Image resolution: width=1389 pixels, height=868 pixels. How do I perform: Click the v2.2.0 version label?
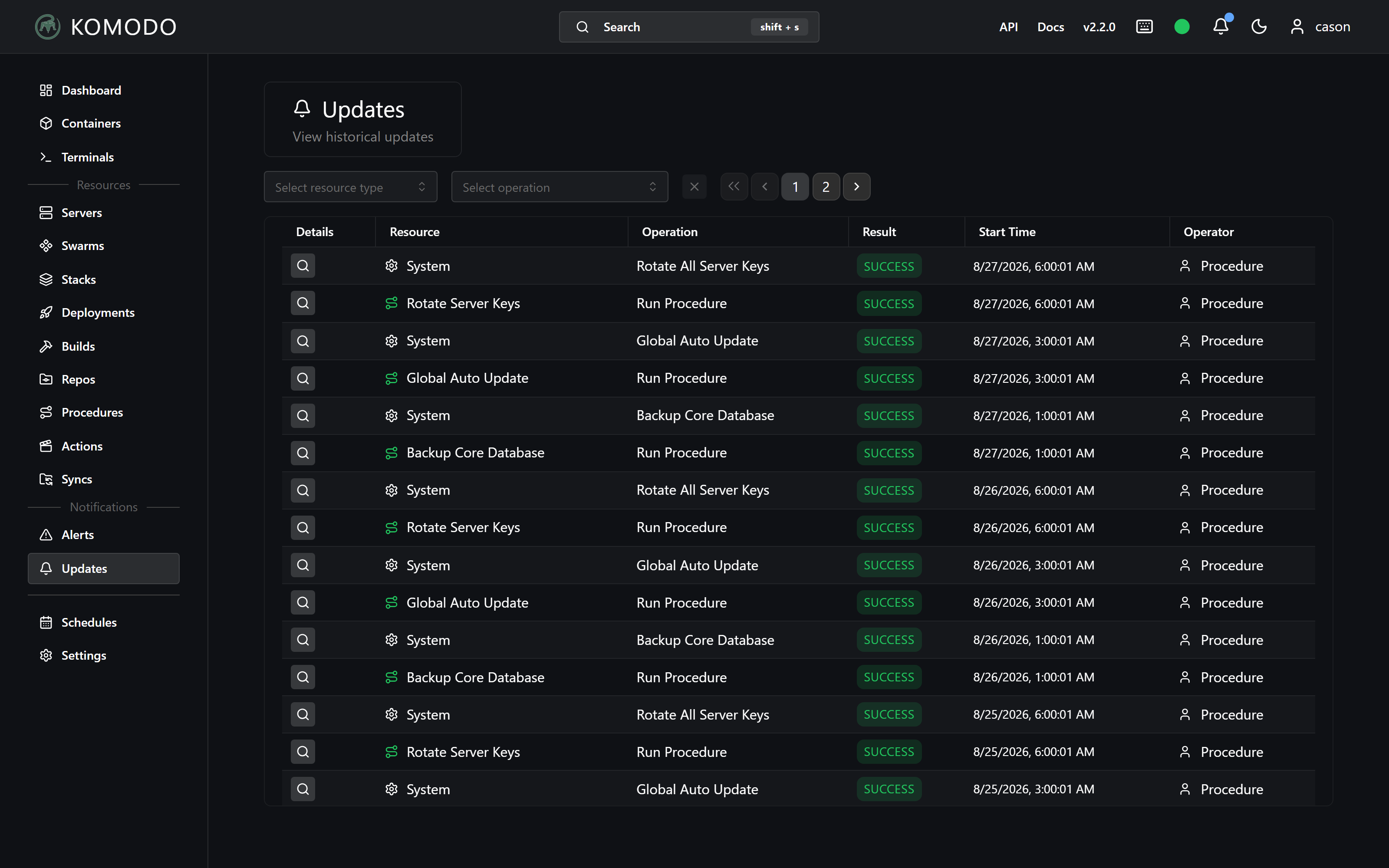(x=1099, y=27)
